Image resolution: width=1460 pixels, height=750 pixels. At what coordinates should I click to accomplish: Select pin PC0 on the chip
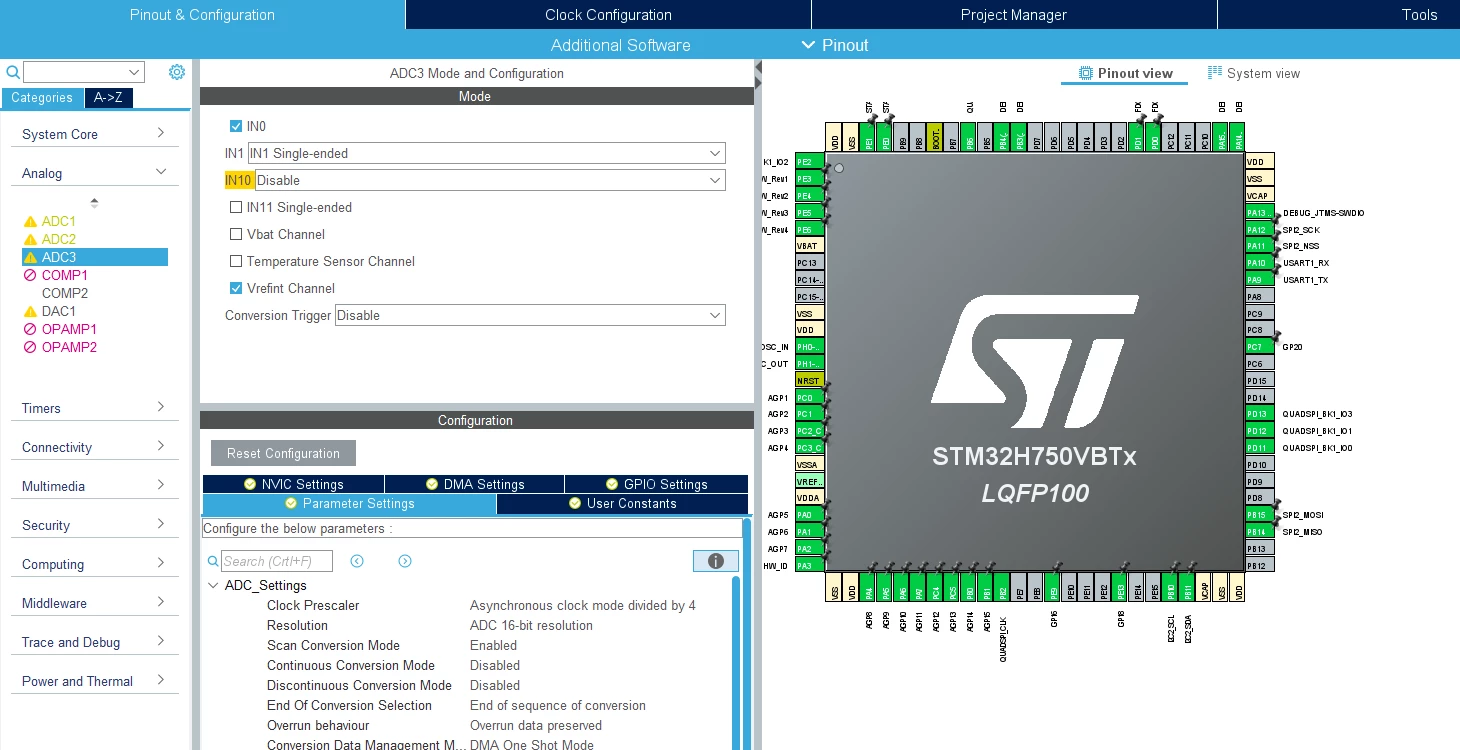point(810,398)
